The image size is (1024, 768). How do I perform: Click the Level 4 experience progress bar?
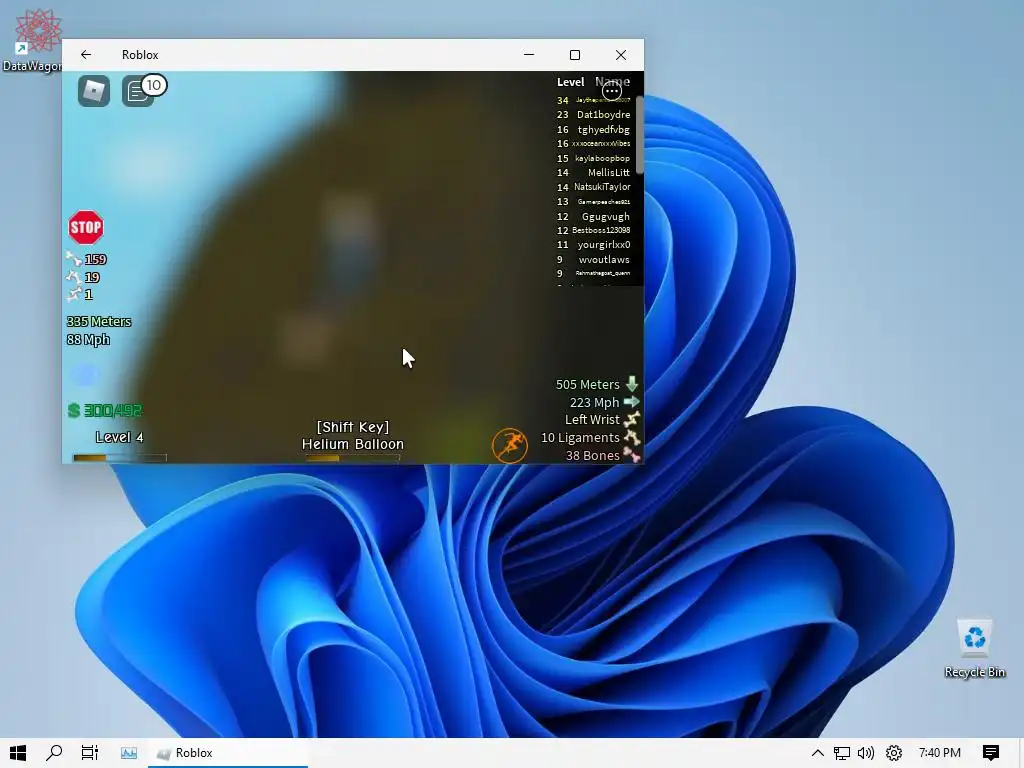pyautogui.click(x=120, y=458)
